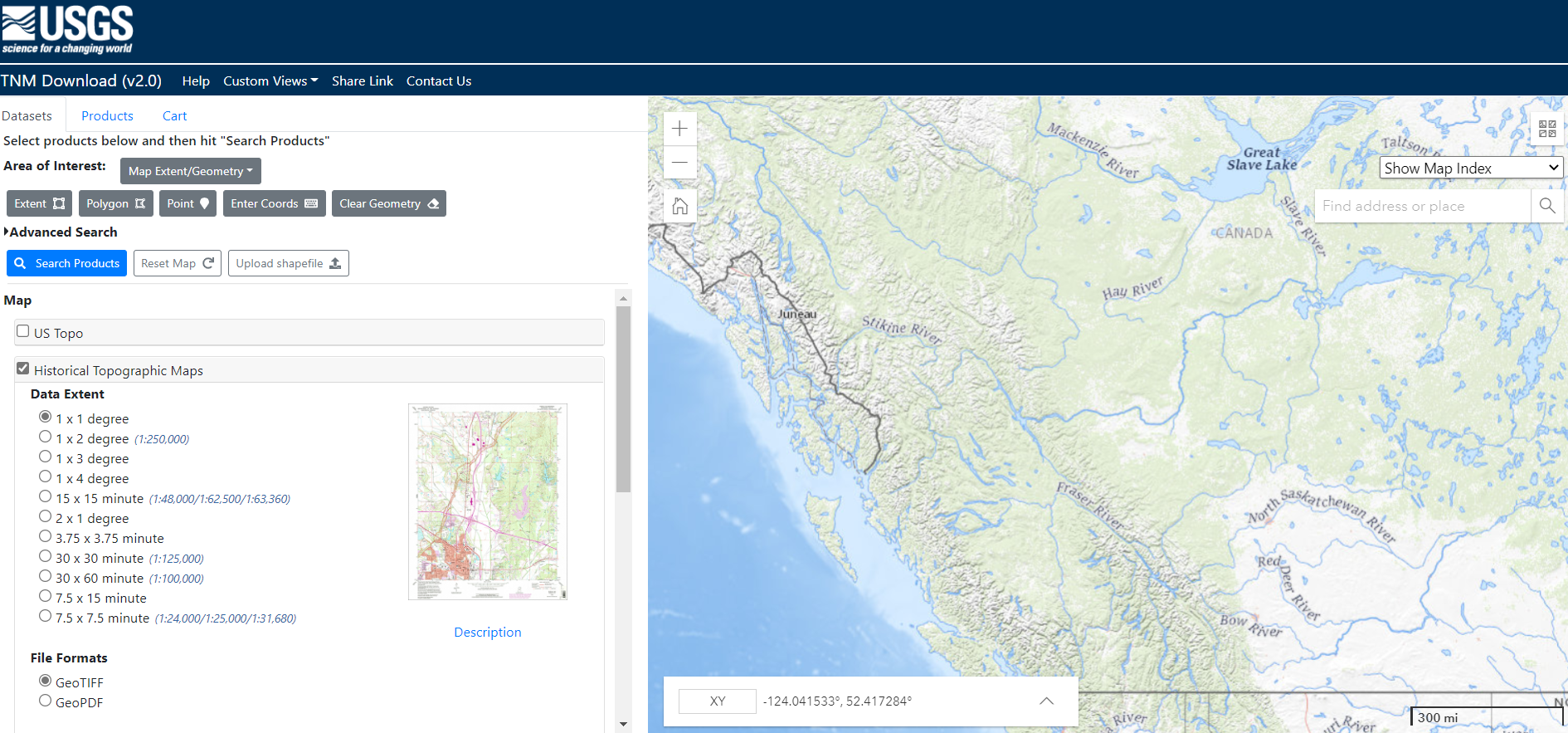
Task: Zoom in on the map
Action: click(679, 129)
